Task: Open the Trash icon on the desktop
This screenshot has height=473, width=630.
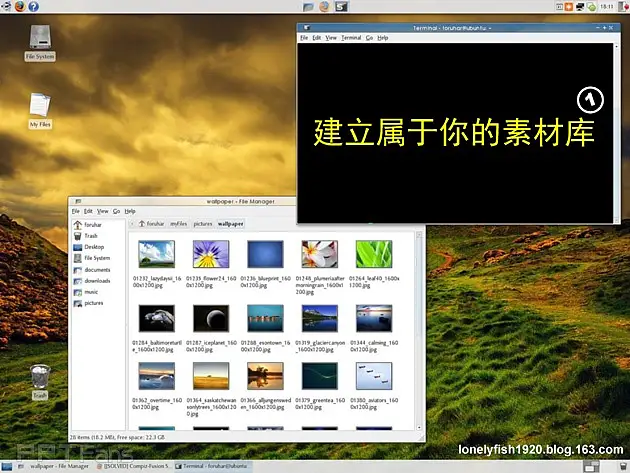Action: click(x=39, y=380)
